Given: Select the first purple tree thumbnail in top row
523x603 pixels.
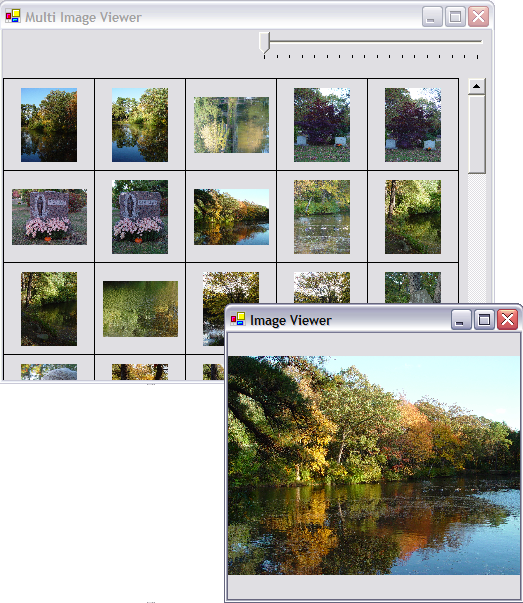Looking at the screenshot, I should [322, 125].
